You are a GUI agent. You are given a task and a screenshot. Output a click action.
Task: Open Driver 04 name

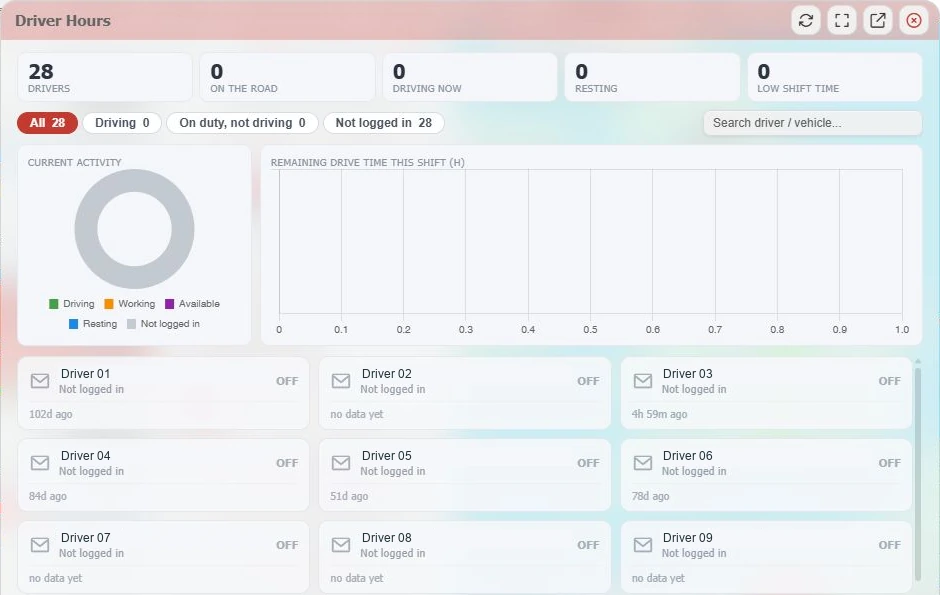[x=86, y=455]
